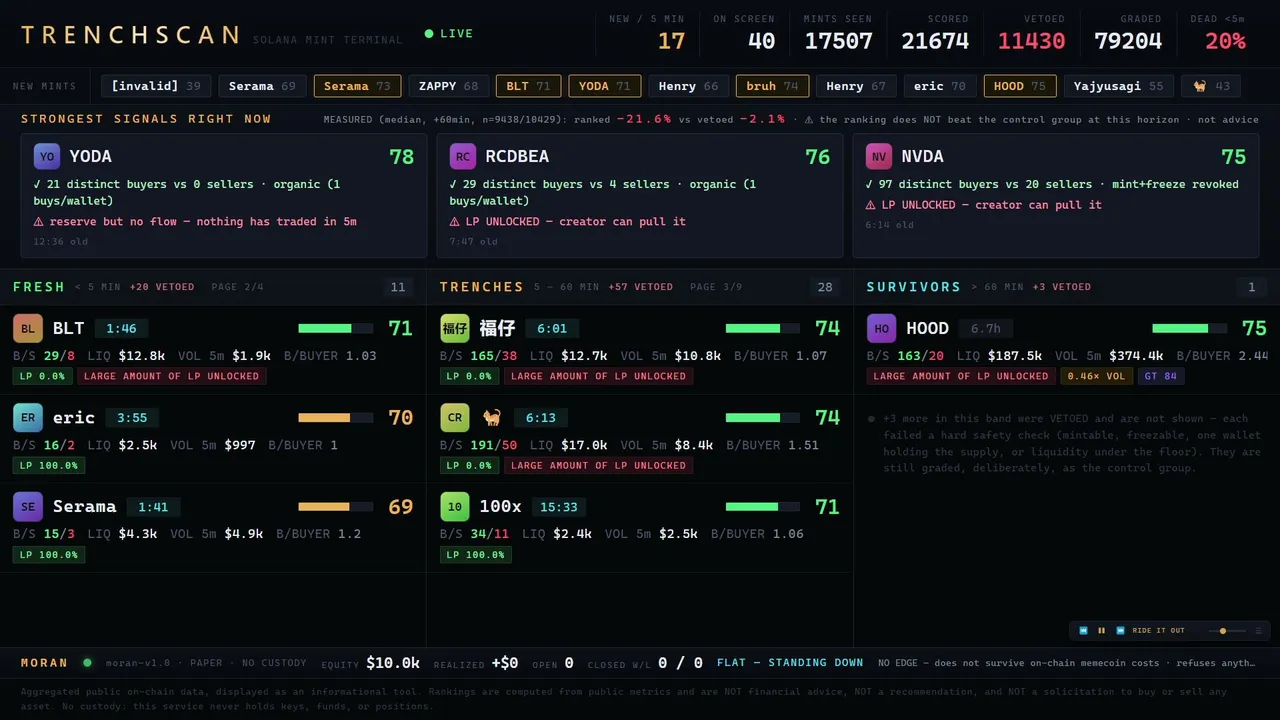
Task: Click the +57 VETOED label in TRENCHES
Action: click(x=640, y=287)
